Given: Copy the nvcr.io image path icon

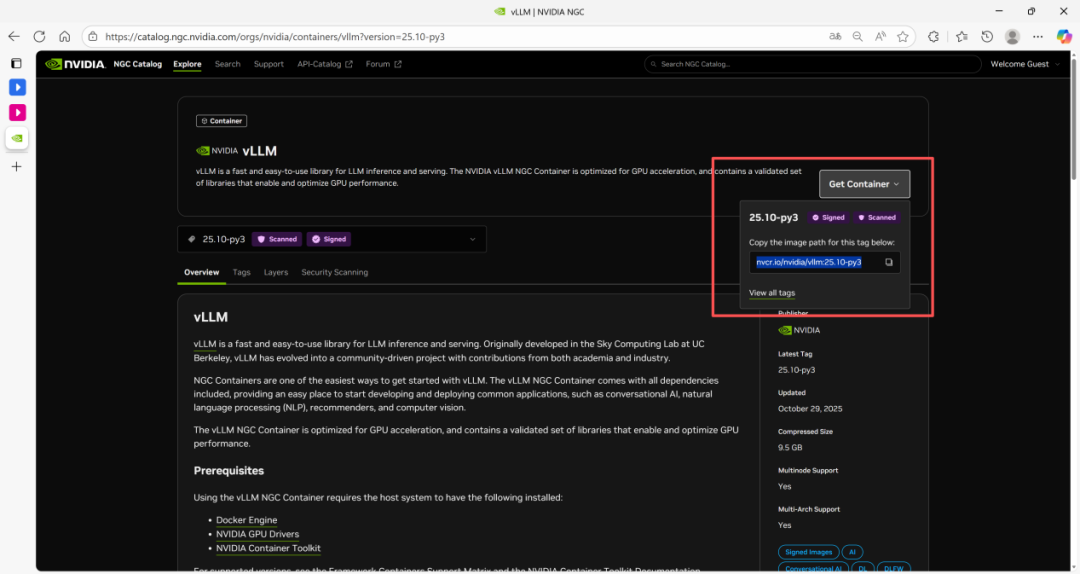Looking at the screenshot, I should point(888,262).
